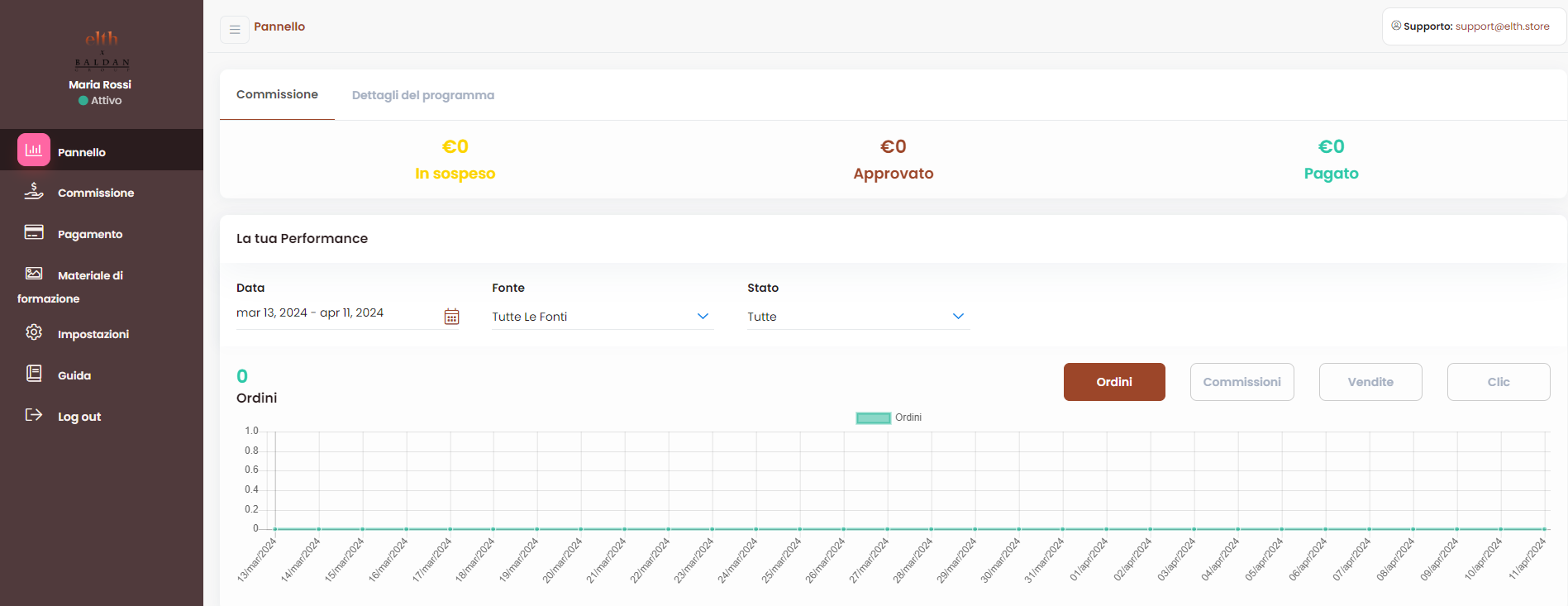Click the La tua Performance heading

pos(302,238)
